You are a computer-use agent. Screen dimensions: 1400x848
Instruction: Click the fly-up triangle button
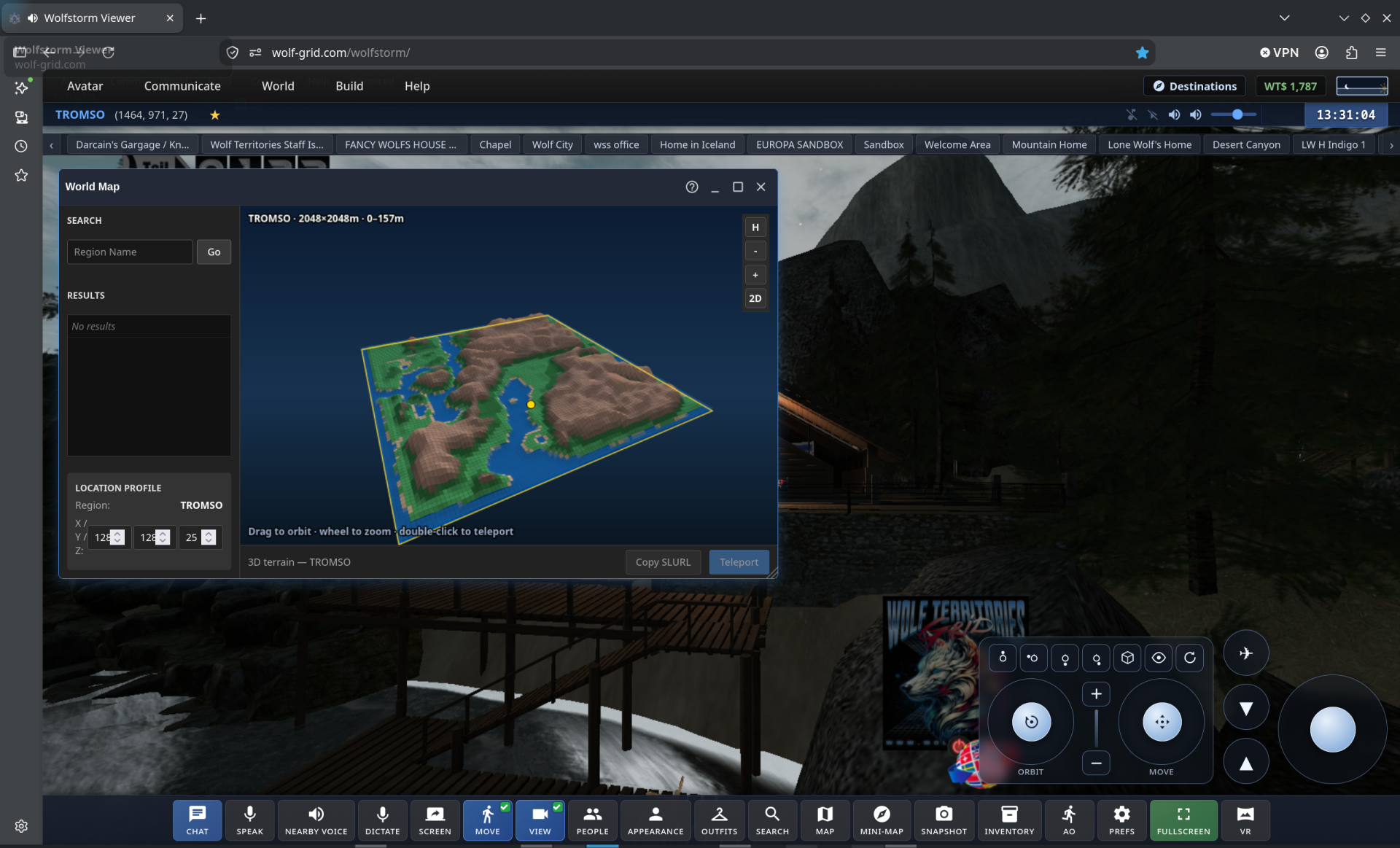pyautogui.click(x=1246, y=763)
